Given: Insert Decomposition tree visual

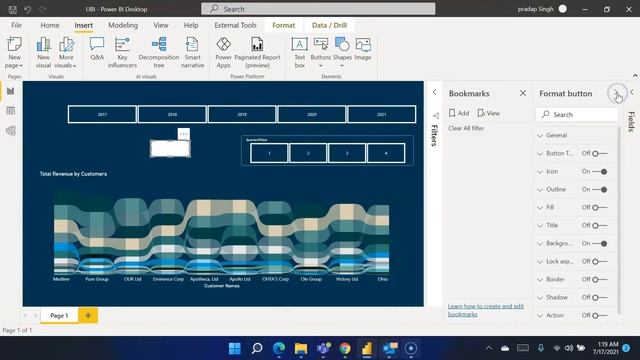Looking at the screenshot, I should 159,52.
